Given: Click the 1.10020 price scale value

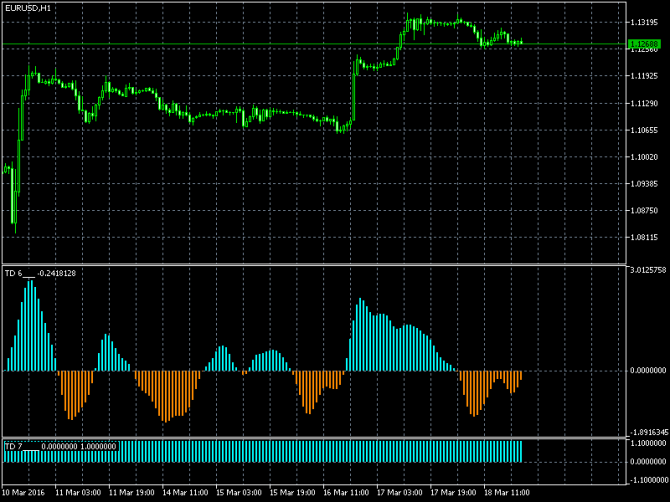Looking at the screenshot, I should [644, 157].
